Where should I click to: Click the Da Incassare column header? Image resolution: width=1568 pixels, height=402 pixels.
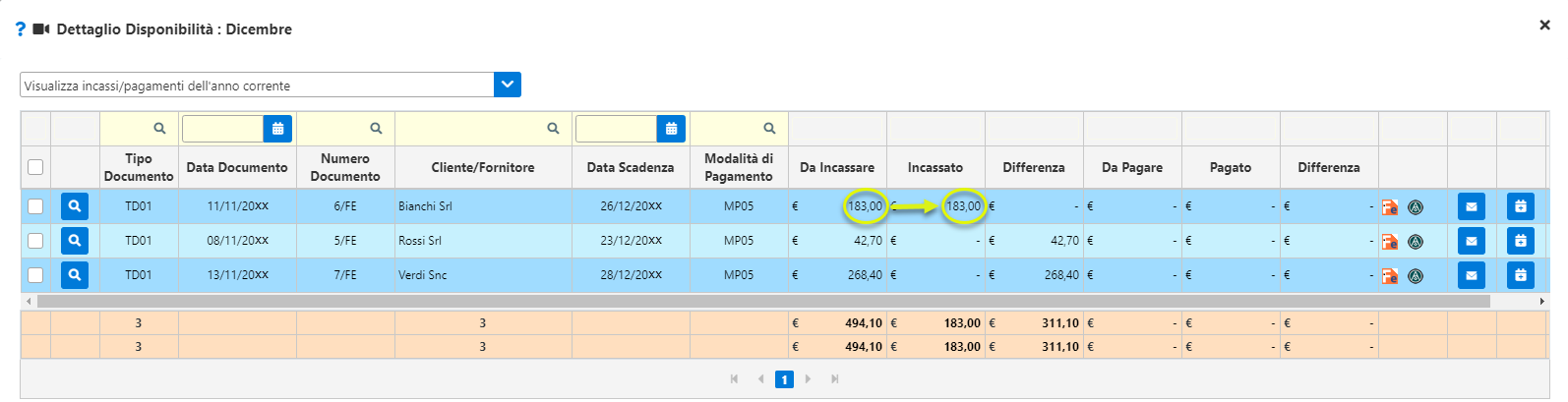tap(837, 167)
